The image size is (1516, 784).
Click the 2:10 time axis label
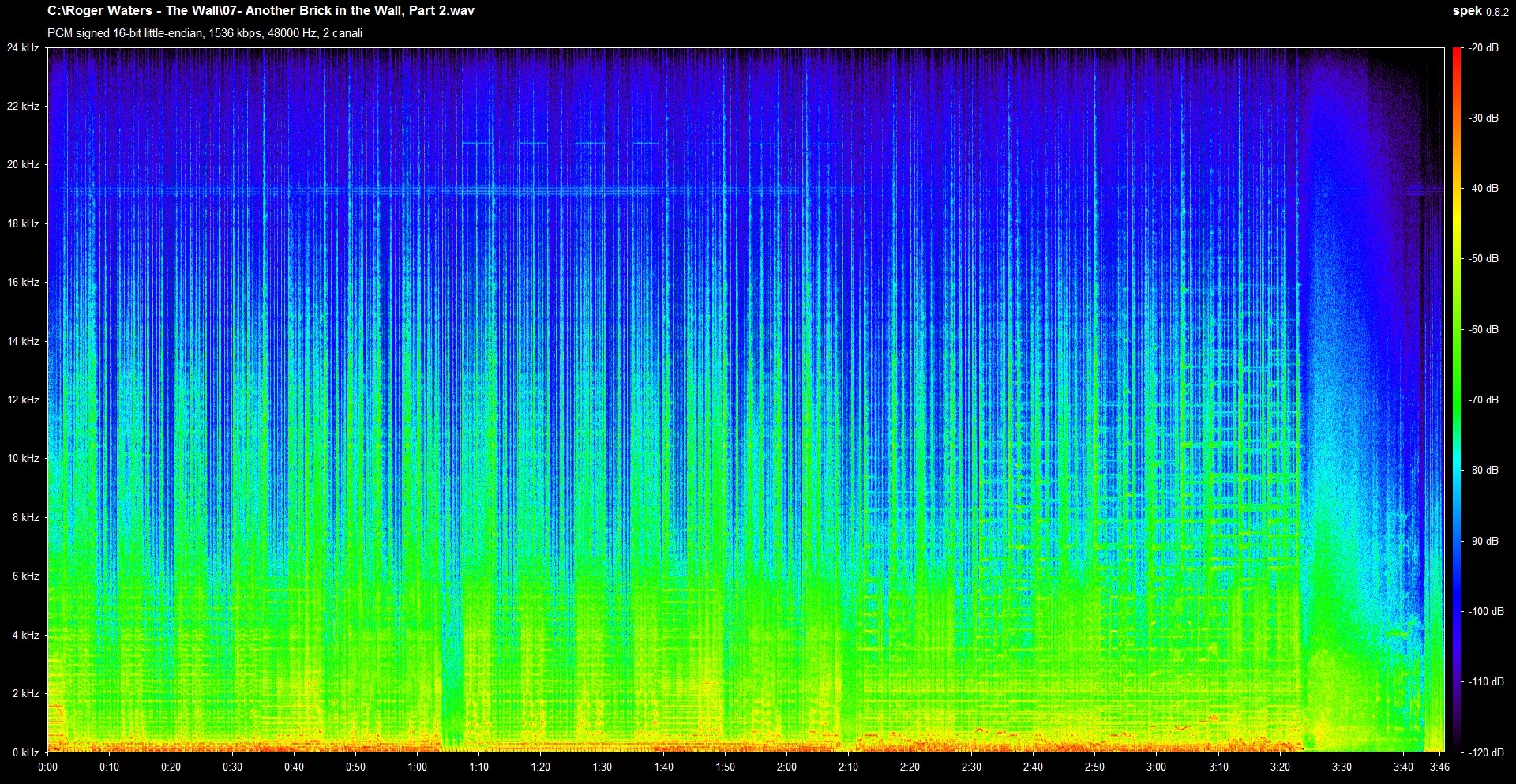pyautogui.click(x=848, y=767)
